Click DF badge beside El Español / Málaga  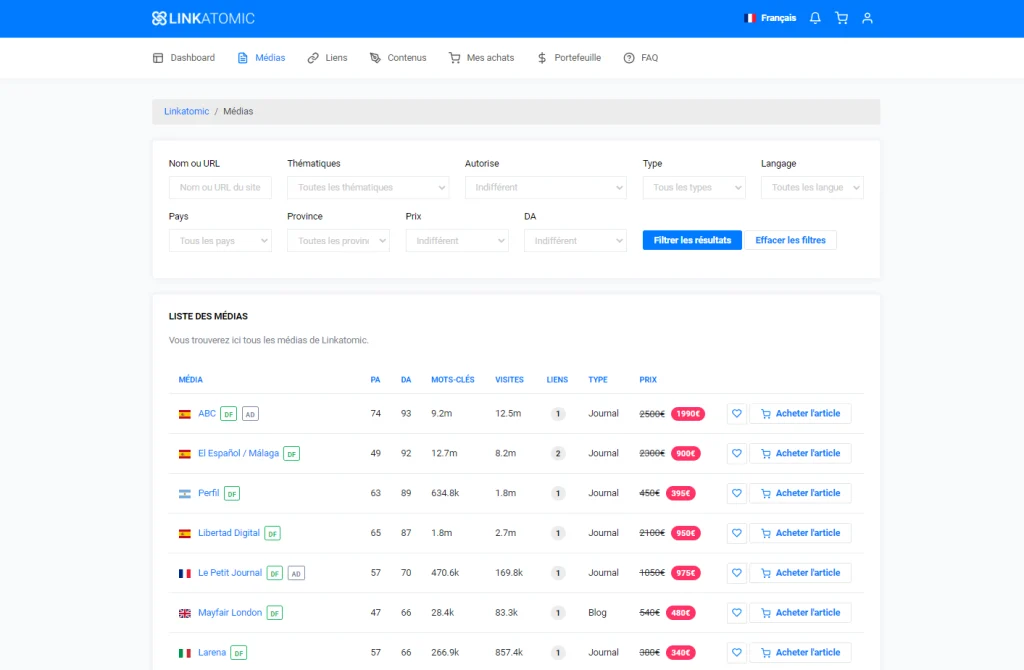pos(291,454)
